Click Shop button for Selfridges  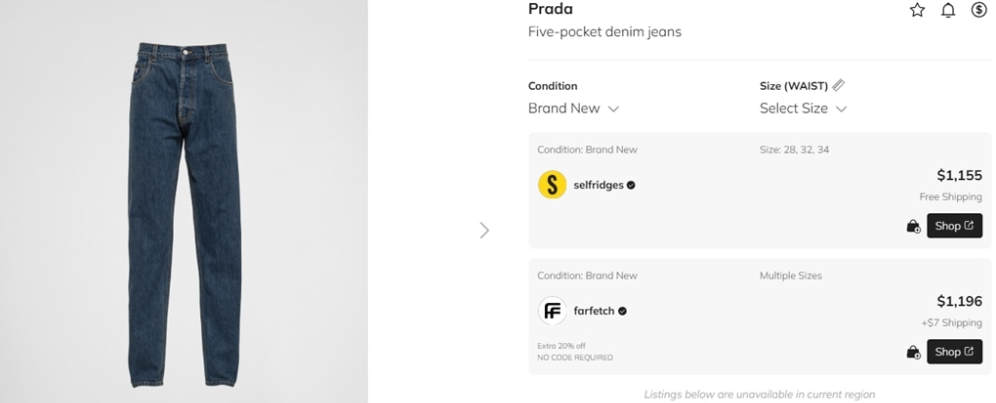point(954,226)
